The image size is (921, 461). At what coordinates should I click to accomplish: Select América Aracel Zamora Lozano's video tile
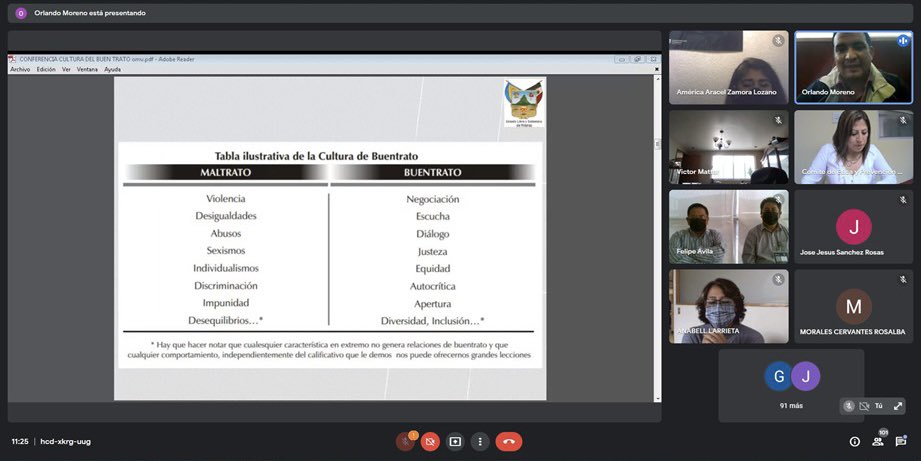(x=729, y=68)
